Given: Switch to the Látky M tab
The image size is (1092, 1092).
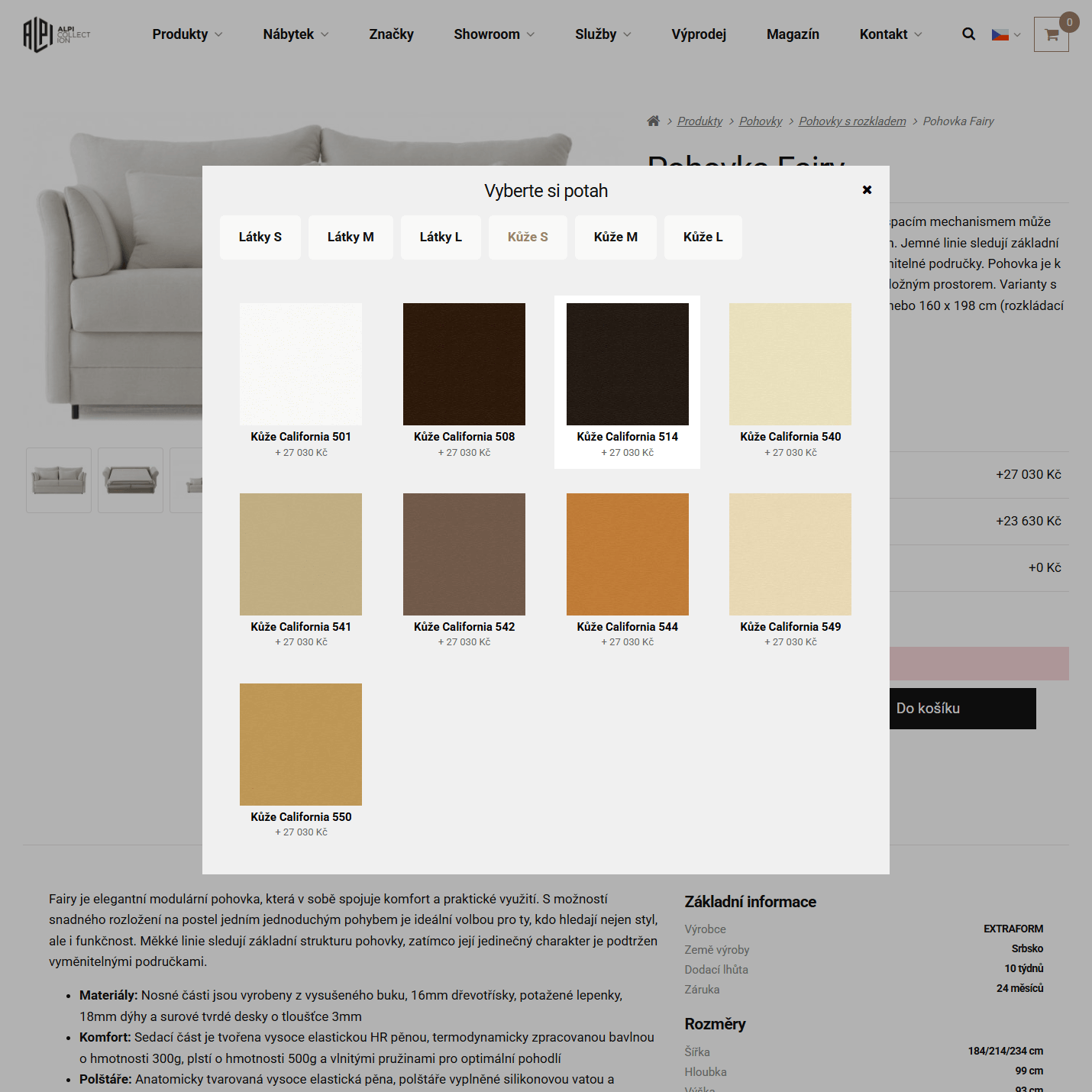Looking at the screenshot, I should [x=351, y=237].
